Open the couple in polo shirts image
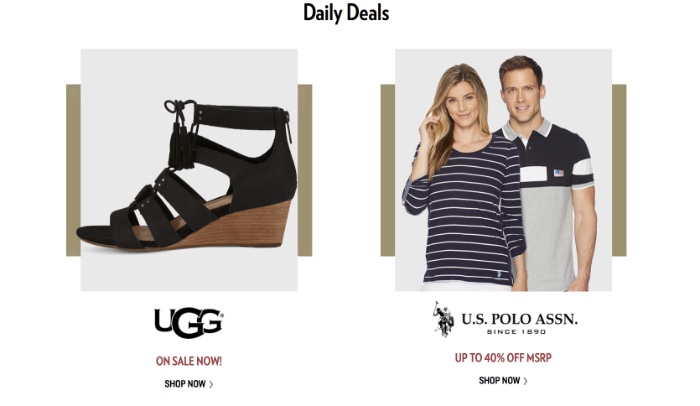 tap(503, 170)
